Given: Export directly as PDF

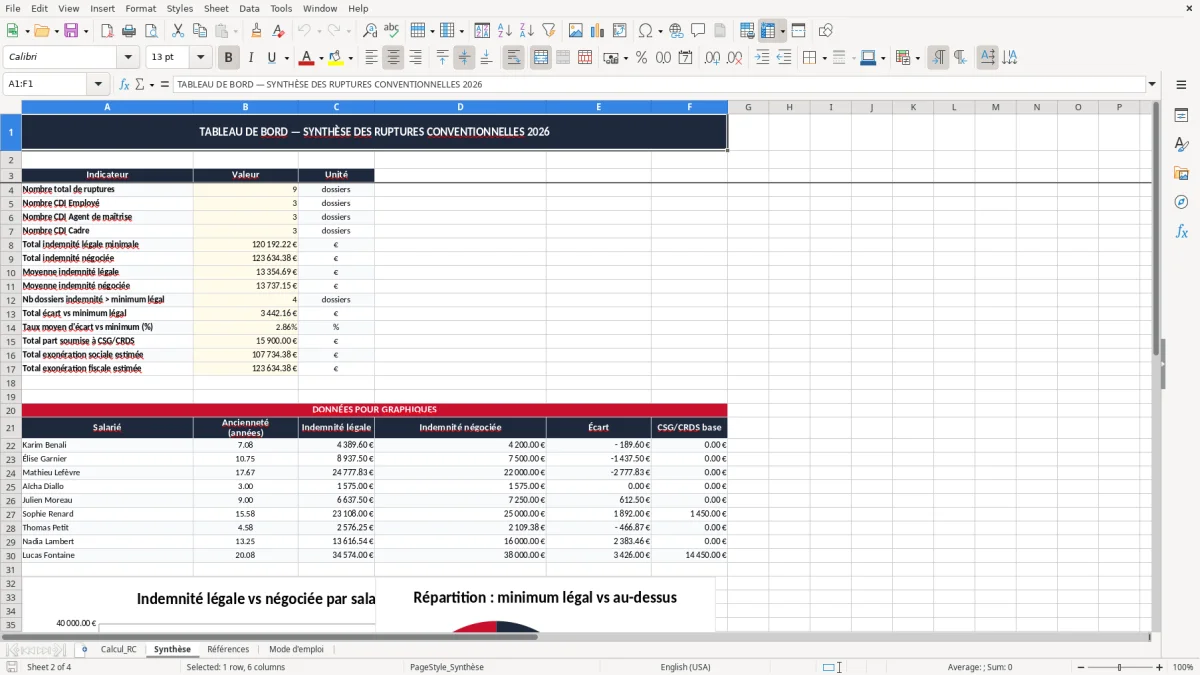Looking at the screenshot, I should [x=105, y=31].
